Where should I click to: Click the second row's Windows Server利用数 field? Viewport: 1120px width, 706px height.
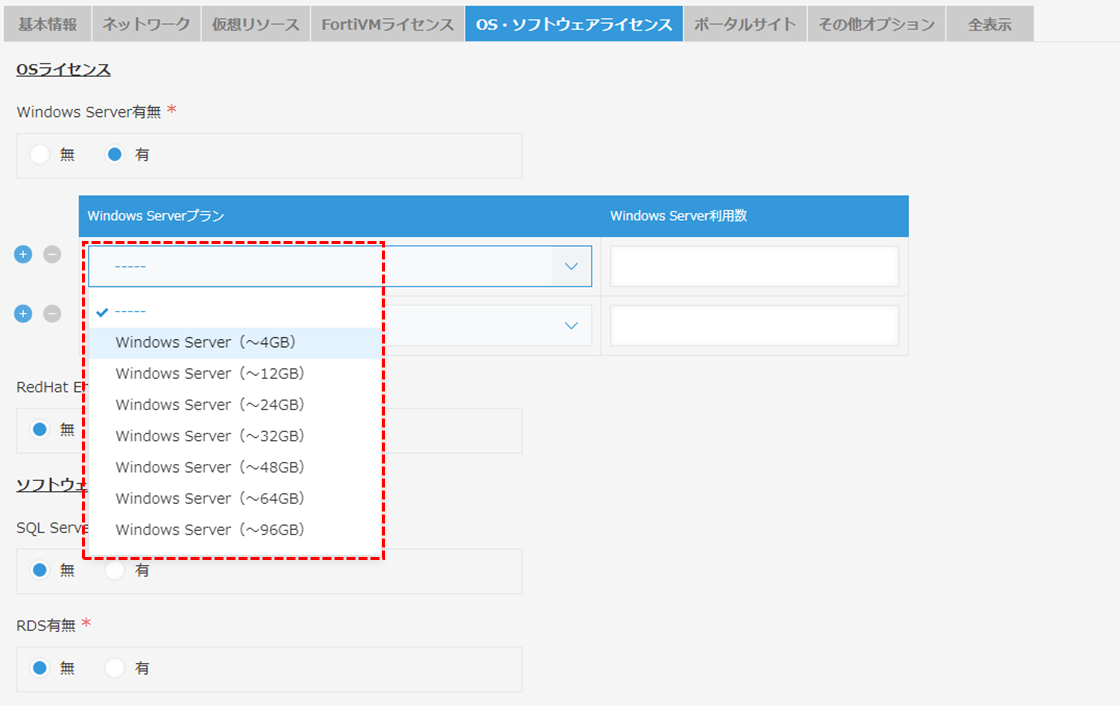tap(754, 326)
